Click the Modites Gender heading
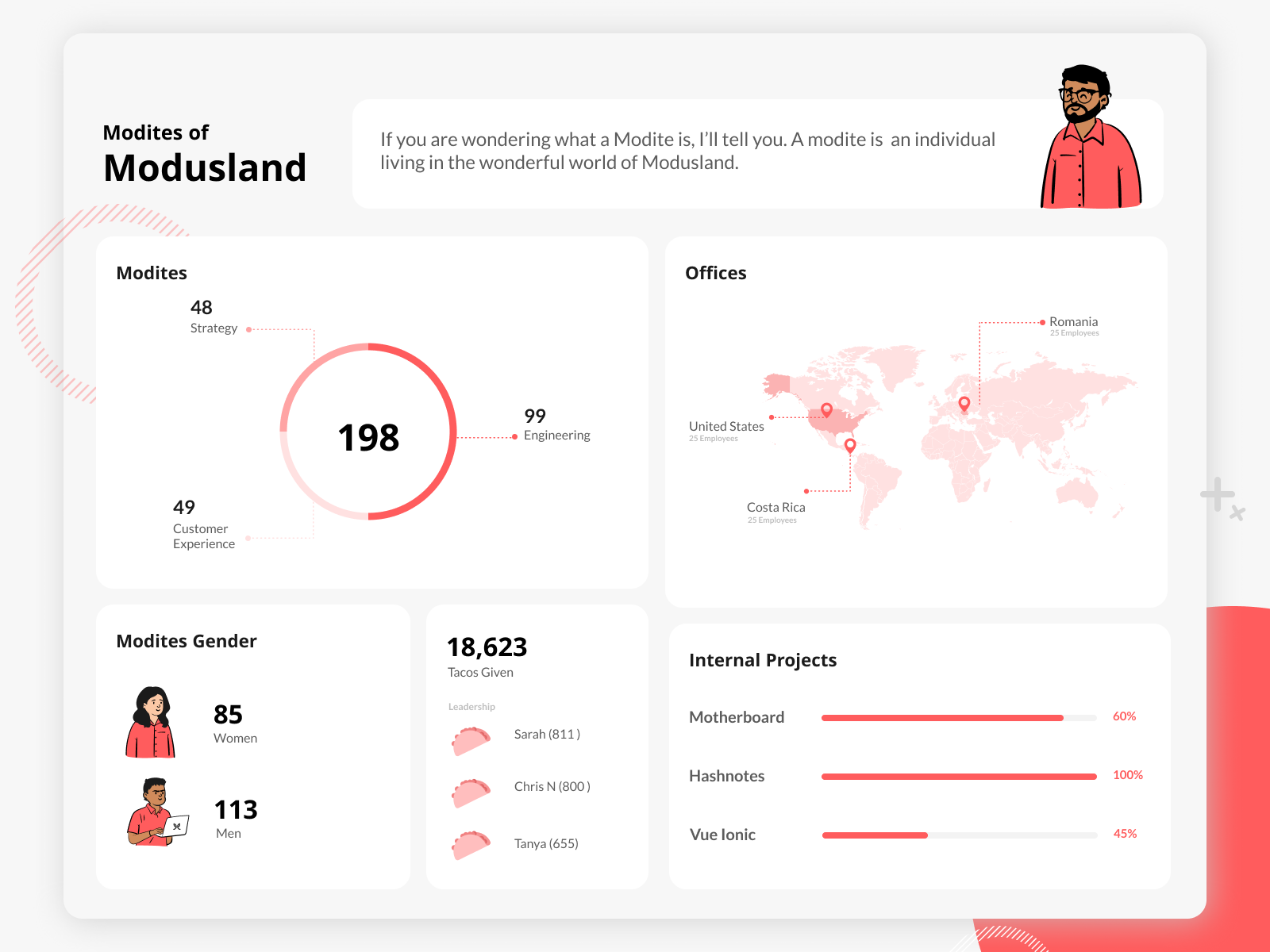Screen dimensions: 1270x952 (x=187, y=641)
